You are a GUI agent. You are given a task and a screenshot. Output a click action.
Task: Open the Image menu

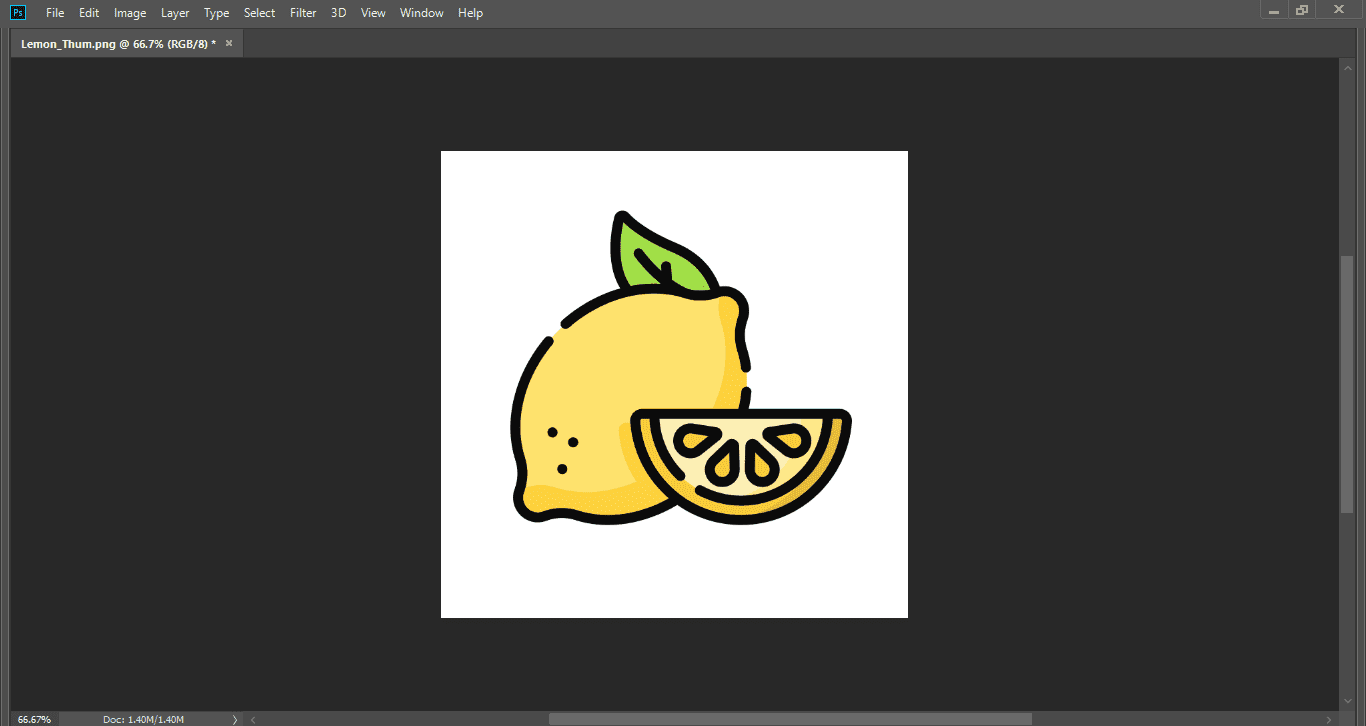(129, 12)
